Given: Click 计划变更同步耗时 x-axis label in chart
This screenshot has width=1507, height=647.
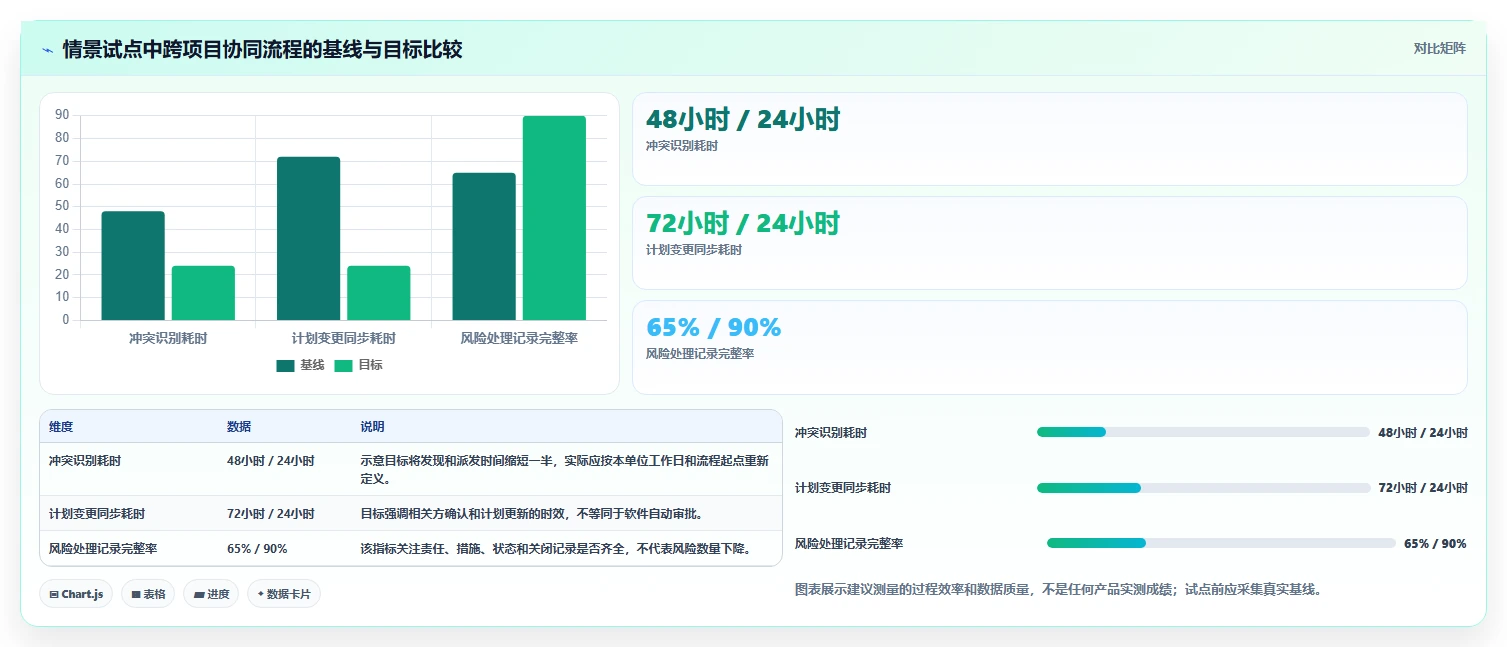Looking at the screenshot, I should pyautogui.click(x=344, y=339).
